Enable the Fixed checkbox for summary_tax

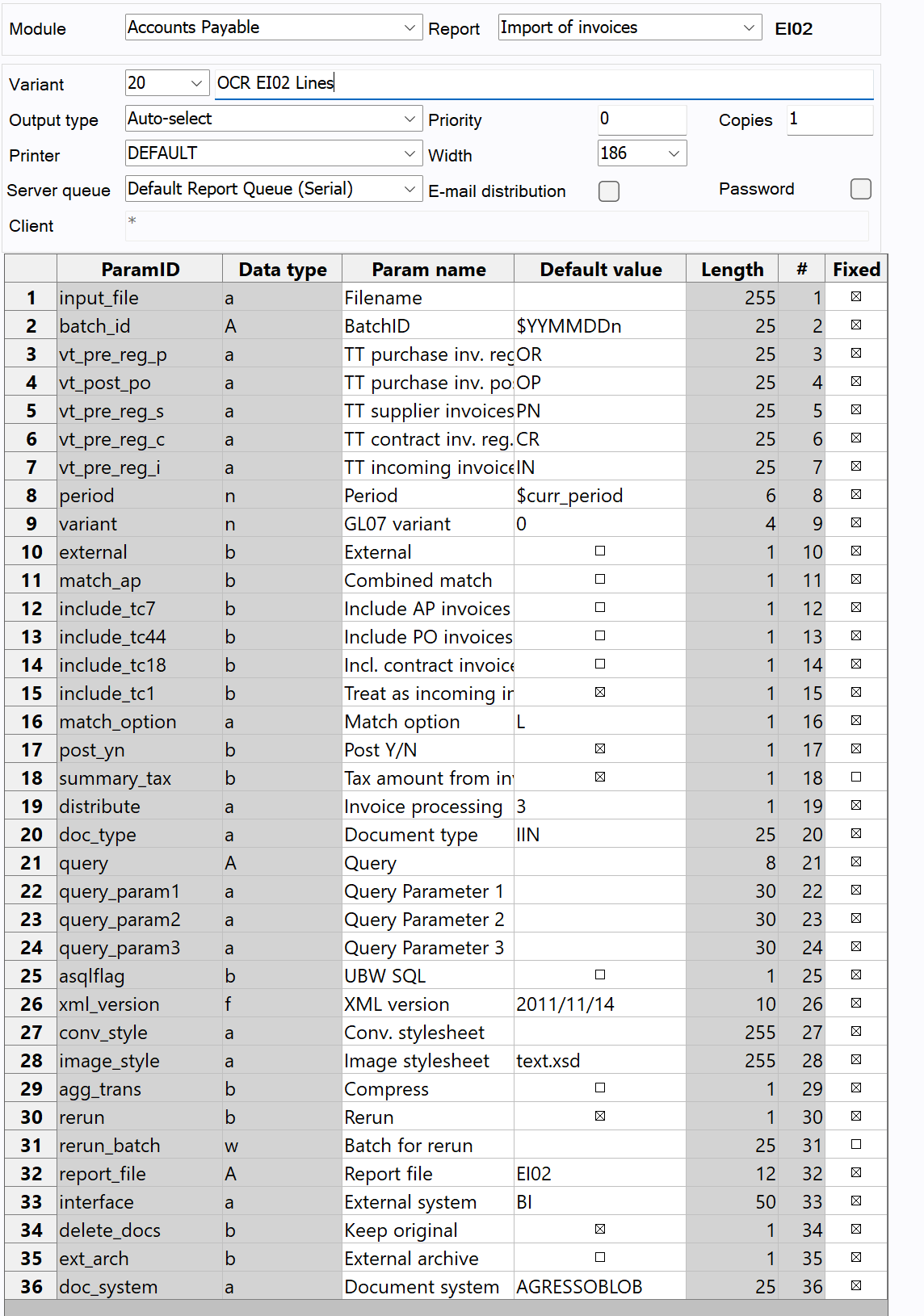pyautogui.click(x=855, y=777)
